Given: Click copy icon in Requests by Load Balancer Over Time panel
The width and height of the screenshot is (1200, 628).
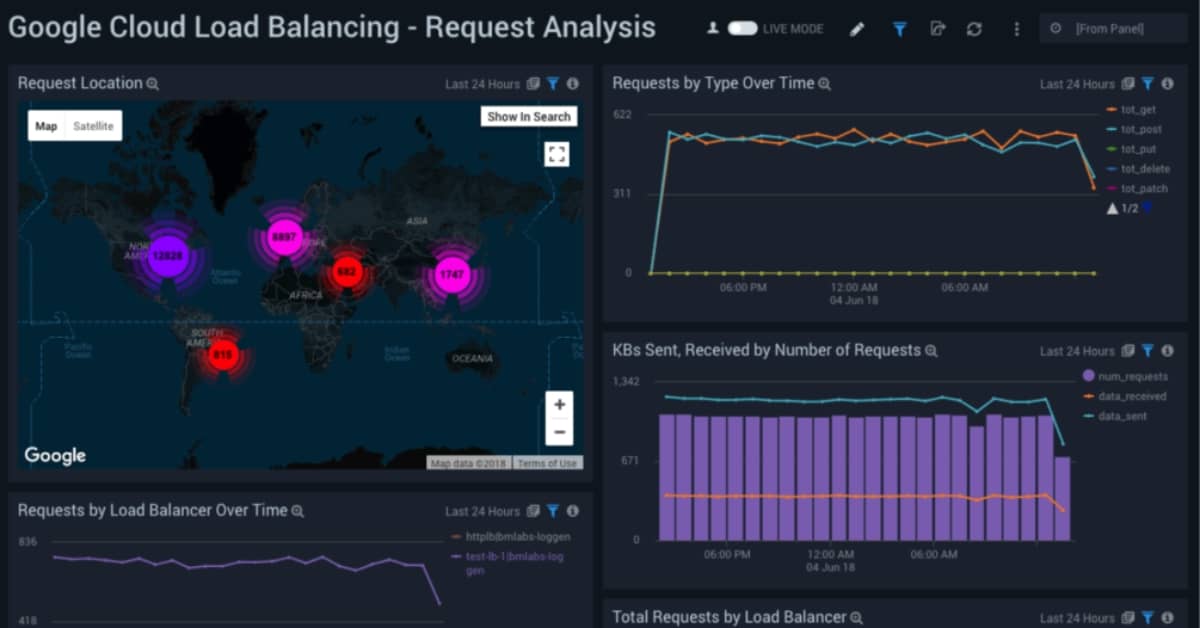Looking at the screenshot, I should coord(534,511).
